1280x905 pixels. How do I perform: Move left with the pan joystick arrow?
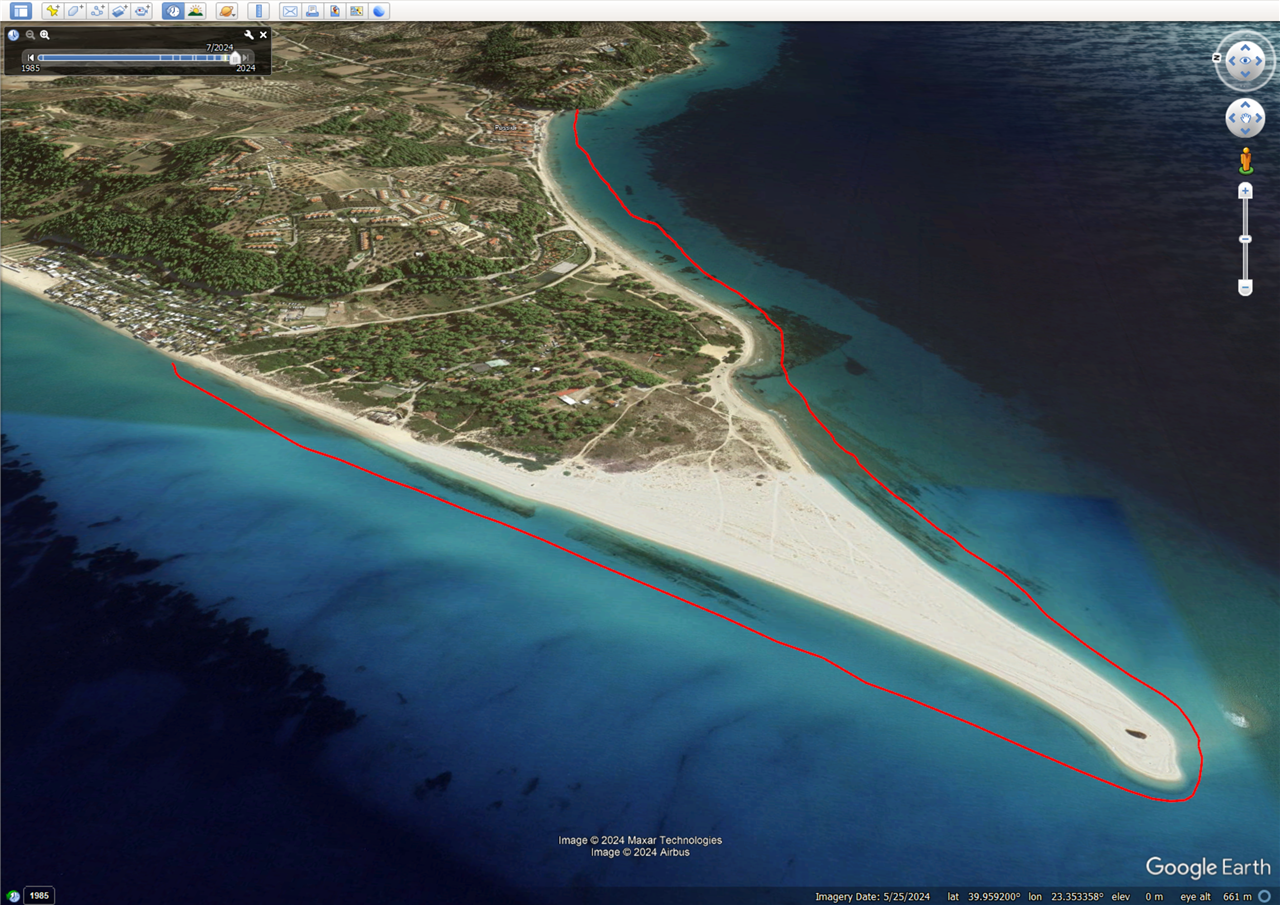[x=1231, y=118]
